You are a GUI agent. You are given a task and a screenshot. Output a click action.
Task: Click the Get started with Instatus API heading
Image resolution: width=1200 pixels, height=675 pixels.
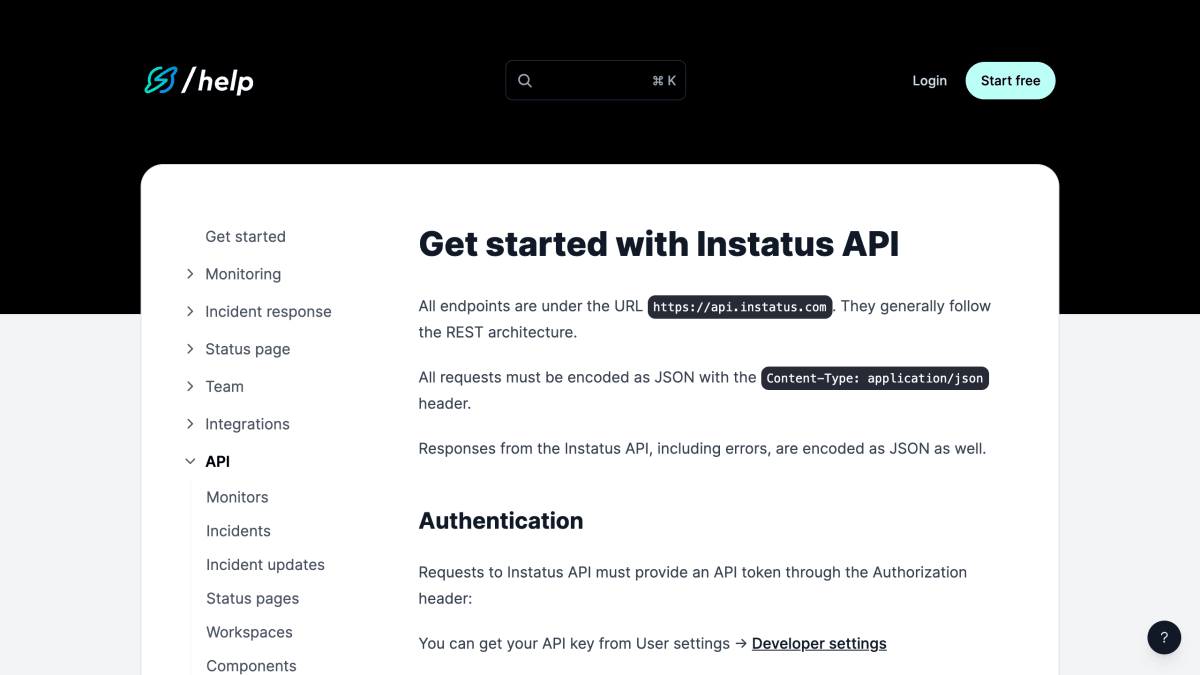point(659,244)
